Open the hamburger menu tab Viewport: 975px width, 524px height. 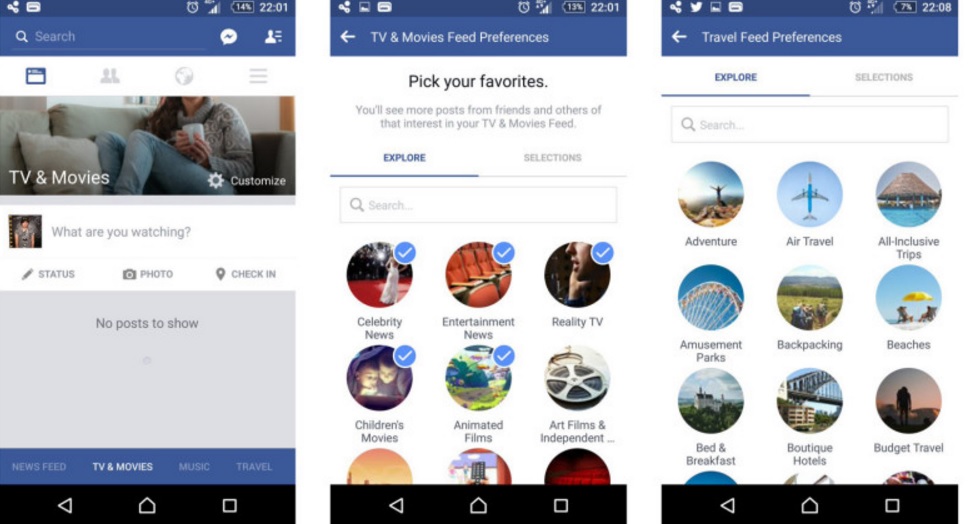point(258,76)
